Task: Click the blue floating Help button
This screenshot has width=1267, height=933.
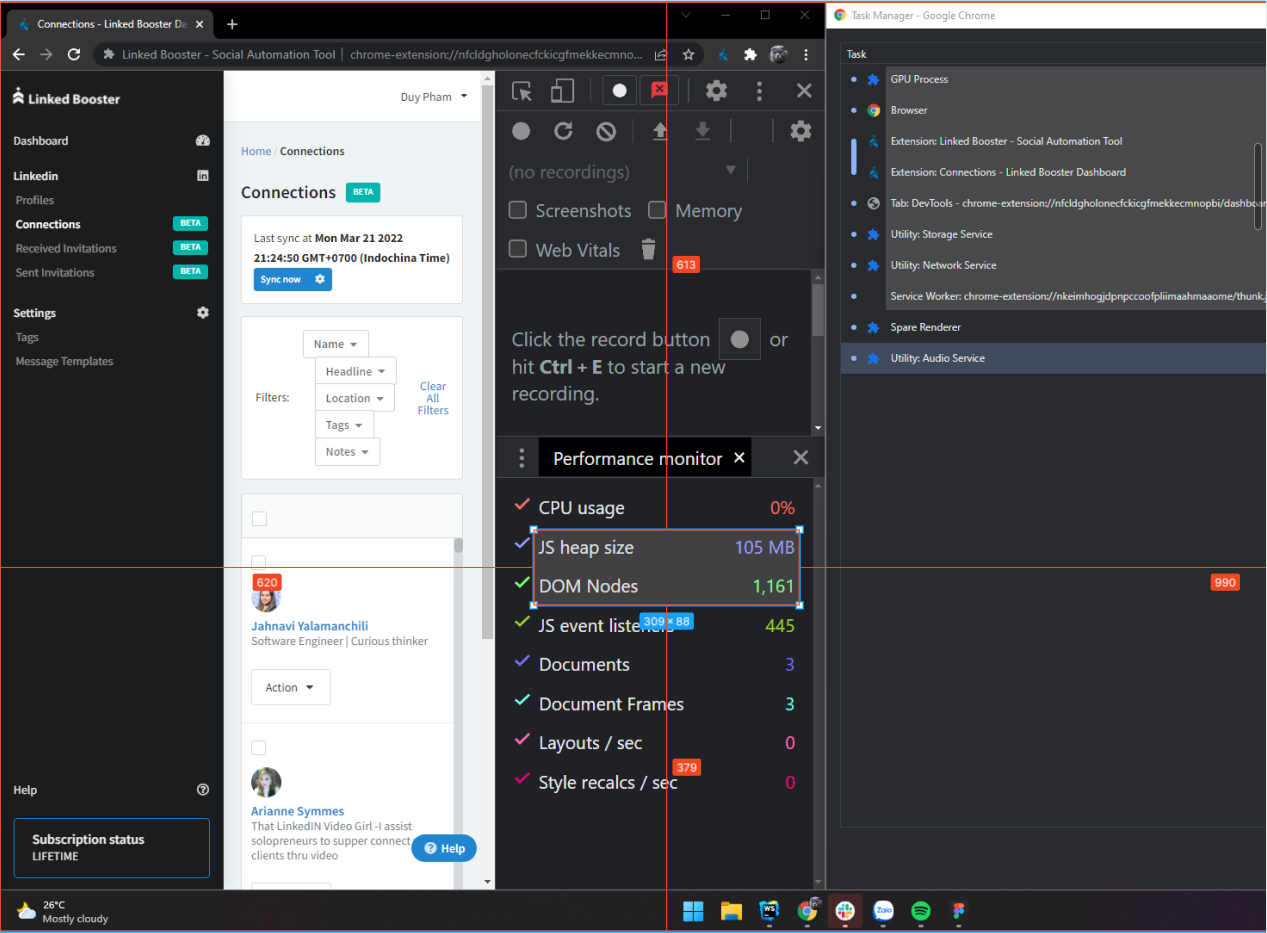Action: (x=444, y=848)
